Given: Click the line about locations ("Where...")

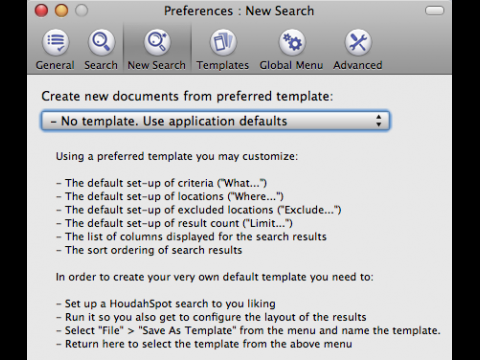Looking at the screenshot, I should click(x=170, y=196).
